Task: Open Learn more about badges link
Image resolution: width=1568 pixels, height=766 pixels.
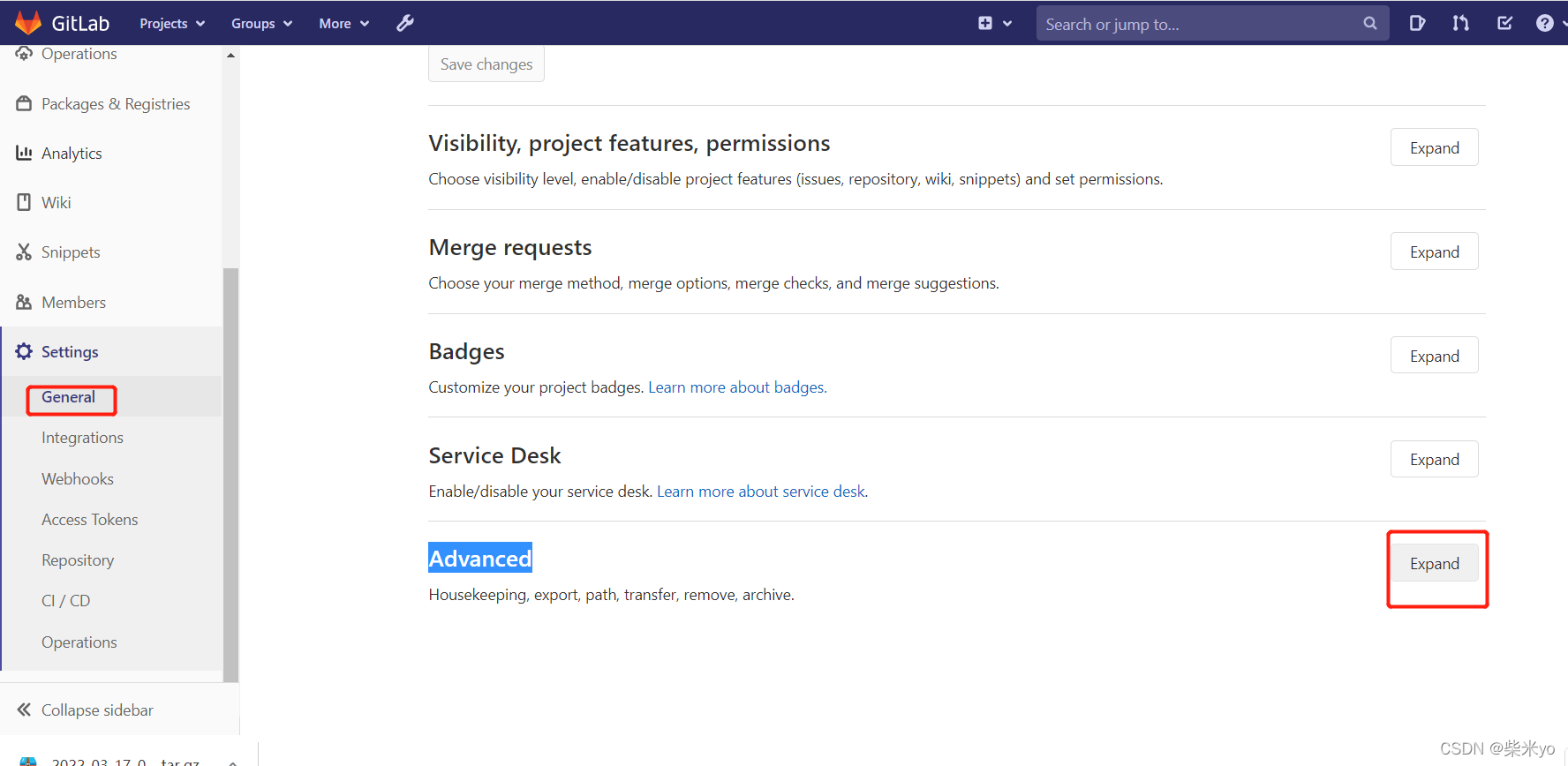Action: [x=737, y=387]
